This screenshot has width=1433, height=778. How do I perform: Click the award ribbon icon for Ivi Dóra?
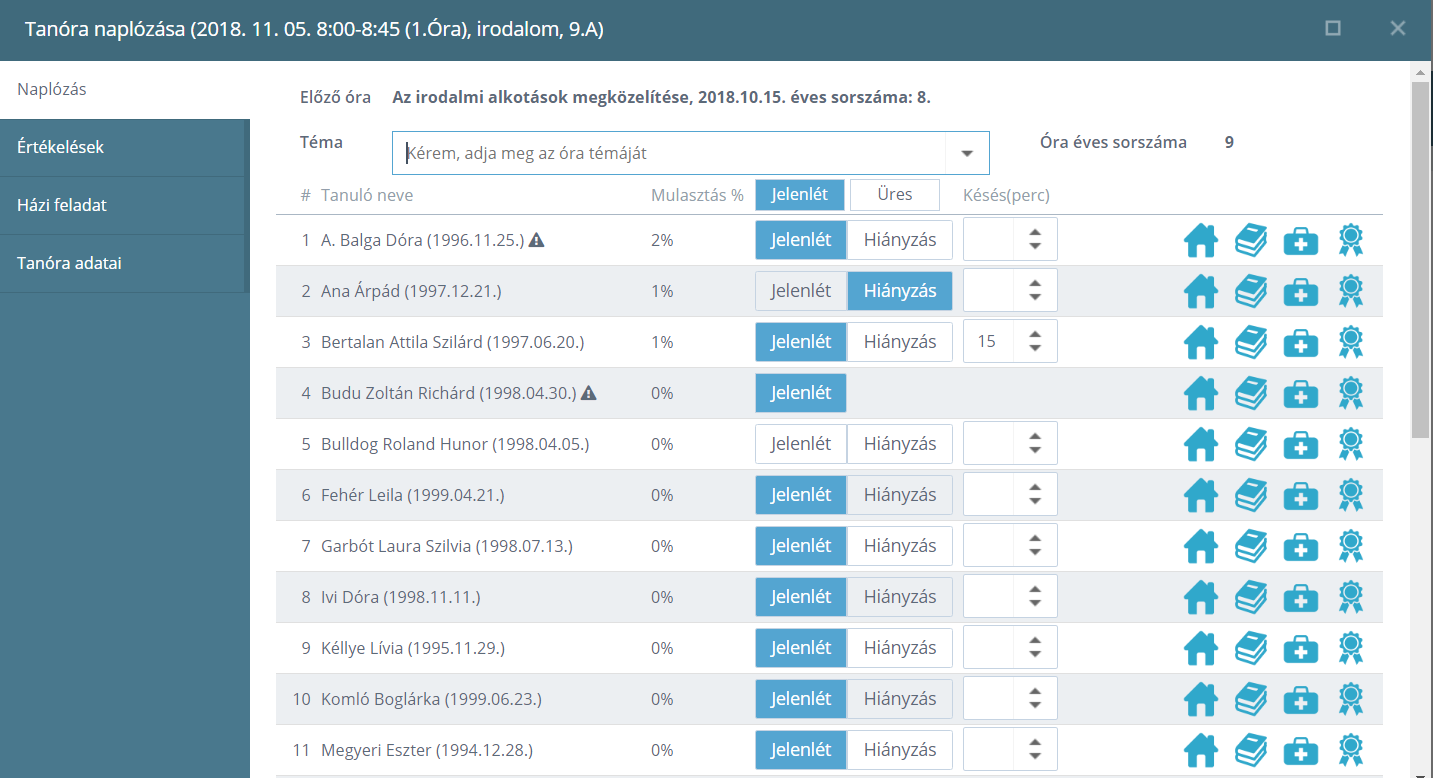(x=1351, y=597)
